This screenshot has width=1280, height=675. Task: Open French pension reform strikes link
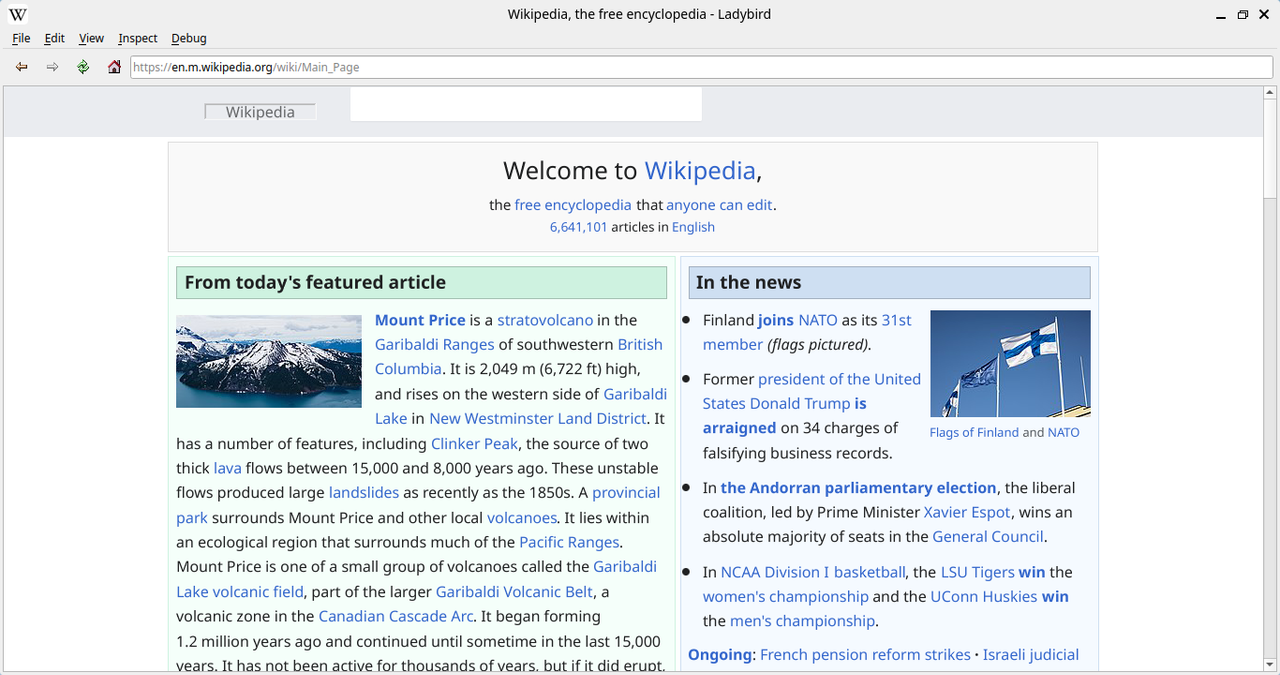click(x=865, y=655)
